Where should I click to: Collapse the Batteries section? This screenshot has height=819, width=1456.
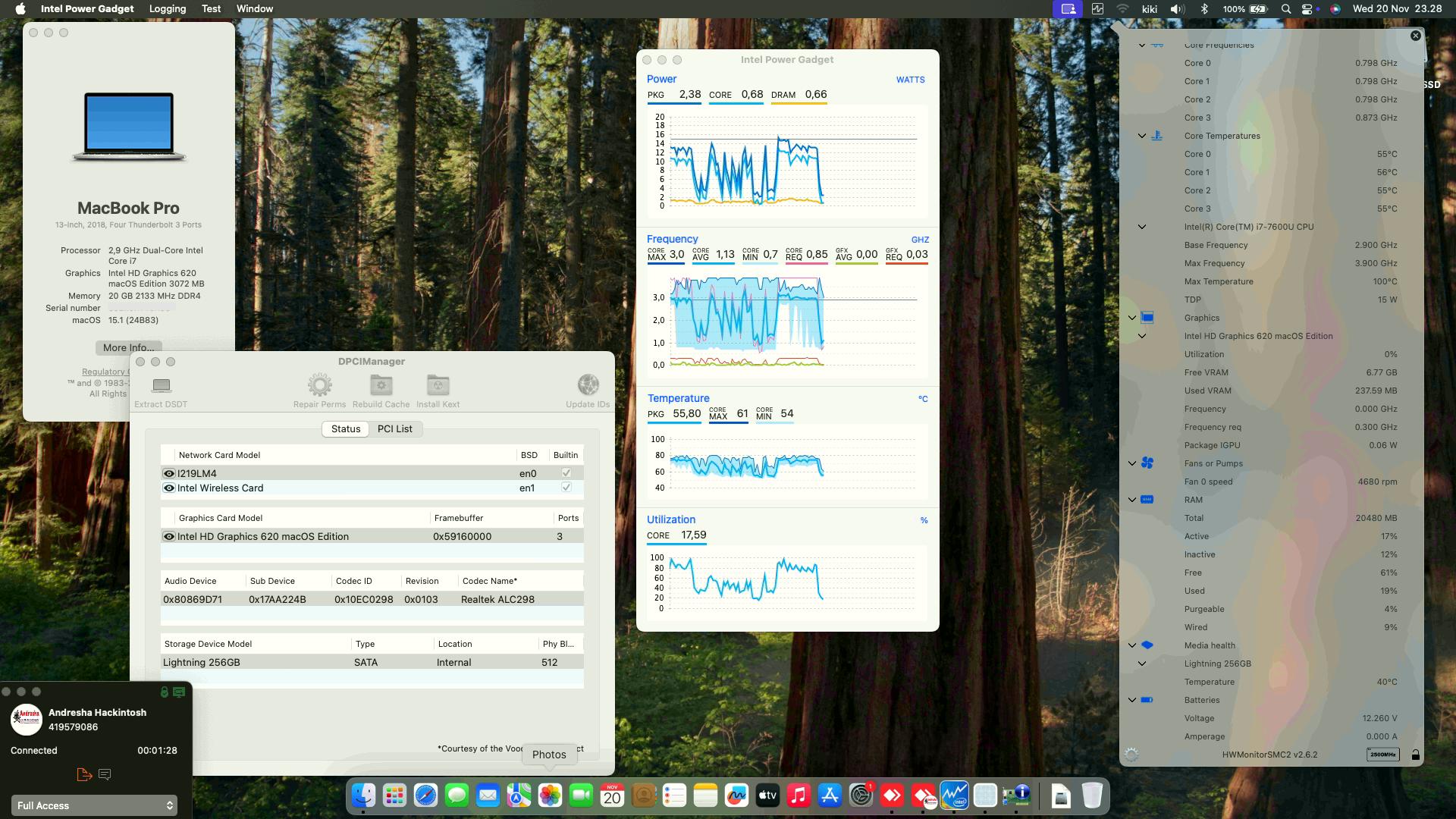(x=1132, y=700)
